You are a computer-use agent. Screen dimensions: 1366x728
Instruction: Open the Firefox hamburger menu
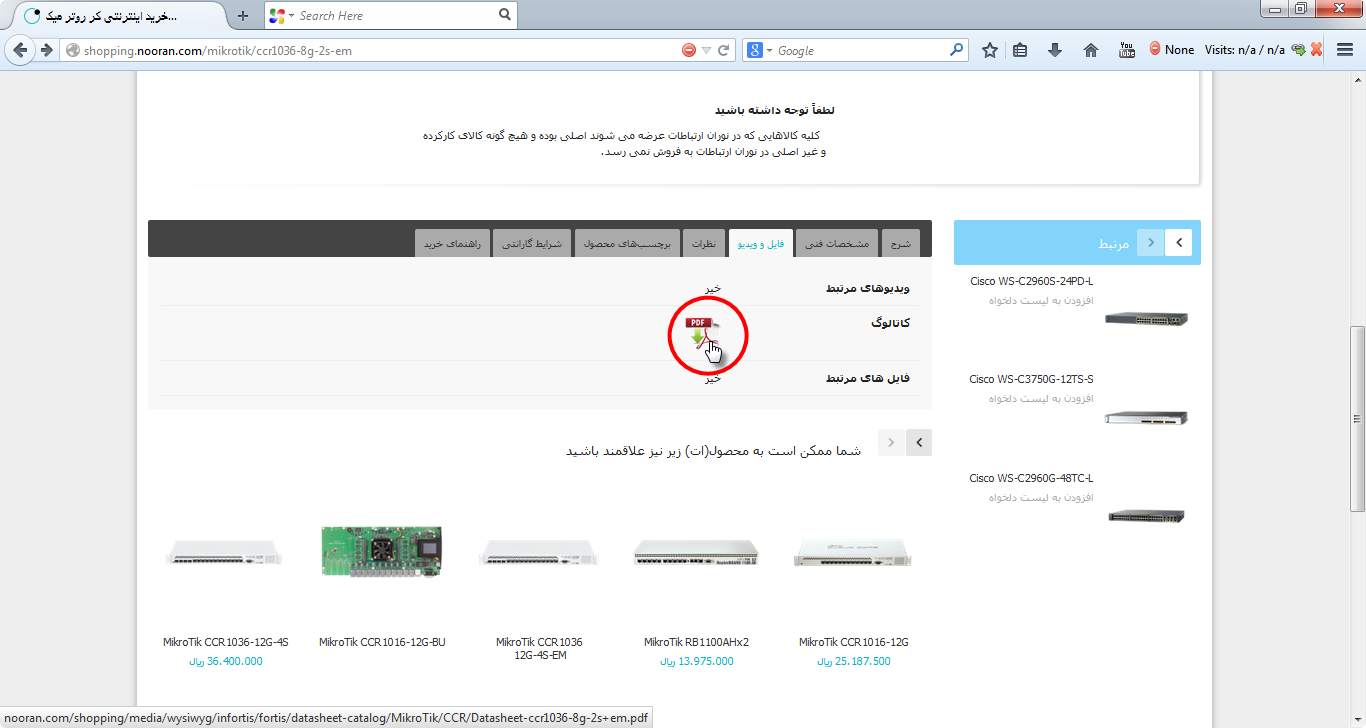(1345, 50)
